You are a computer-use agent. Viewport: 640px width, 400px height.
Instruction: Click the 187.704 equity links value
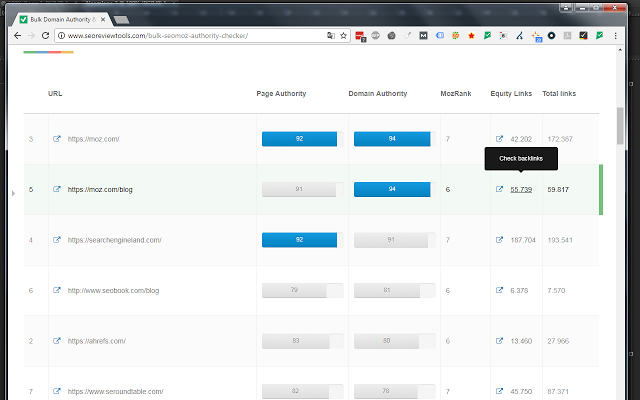523,240
